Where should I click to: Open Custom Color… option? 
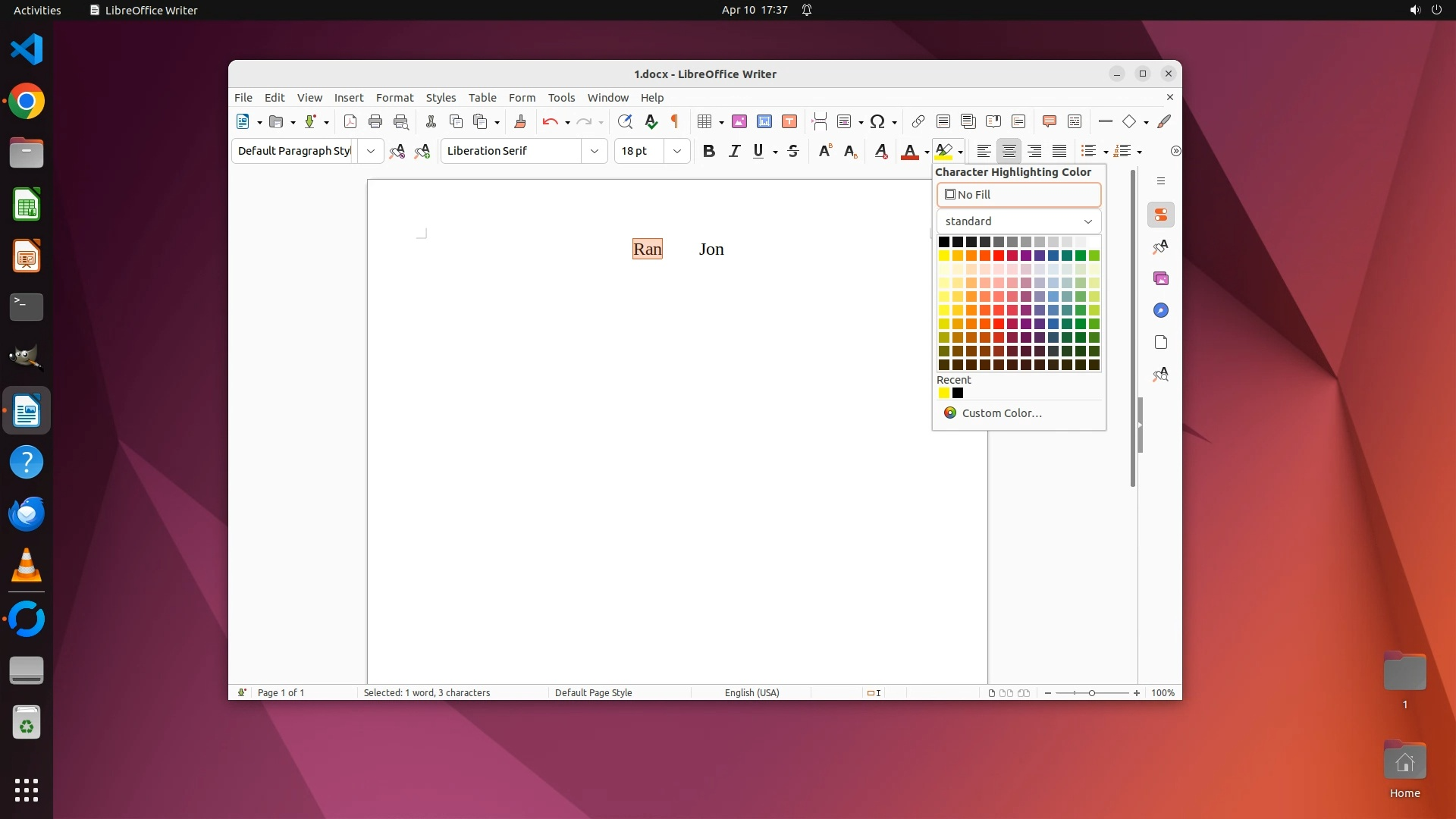click(1001, 413)
